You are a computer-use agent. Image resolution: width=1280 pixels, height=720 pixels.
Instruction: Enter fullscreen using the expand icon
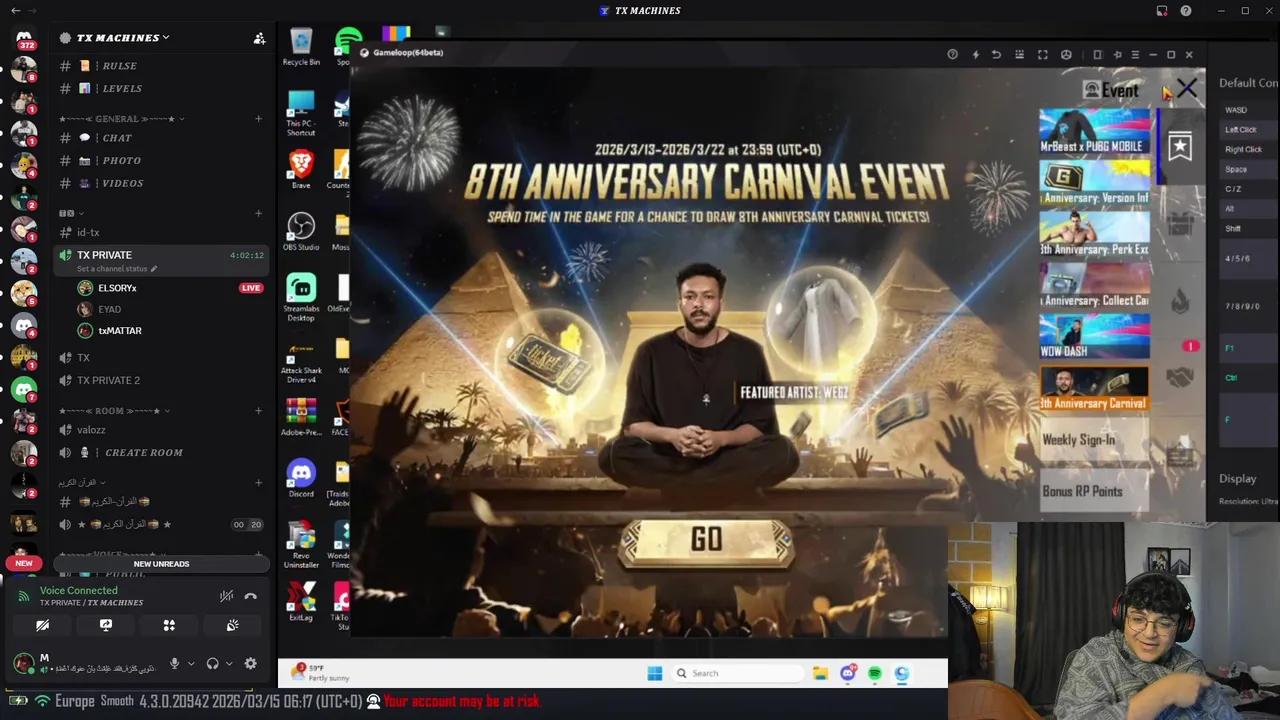(1042, 54)
